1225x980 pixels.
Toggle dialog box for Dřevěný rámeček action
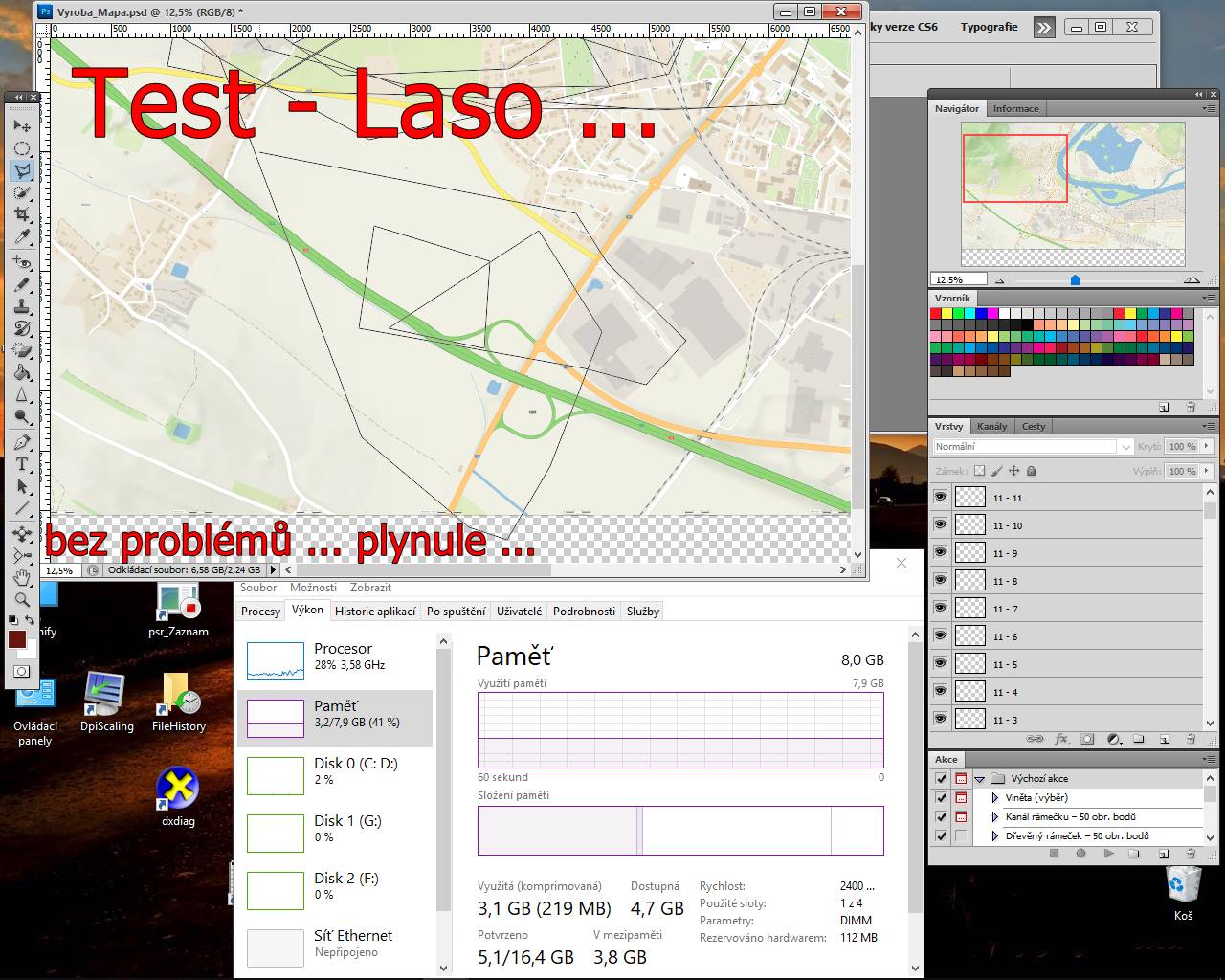coord(961,836)
